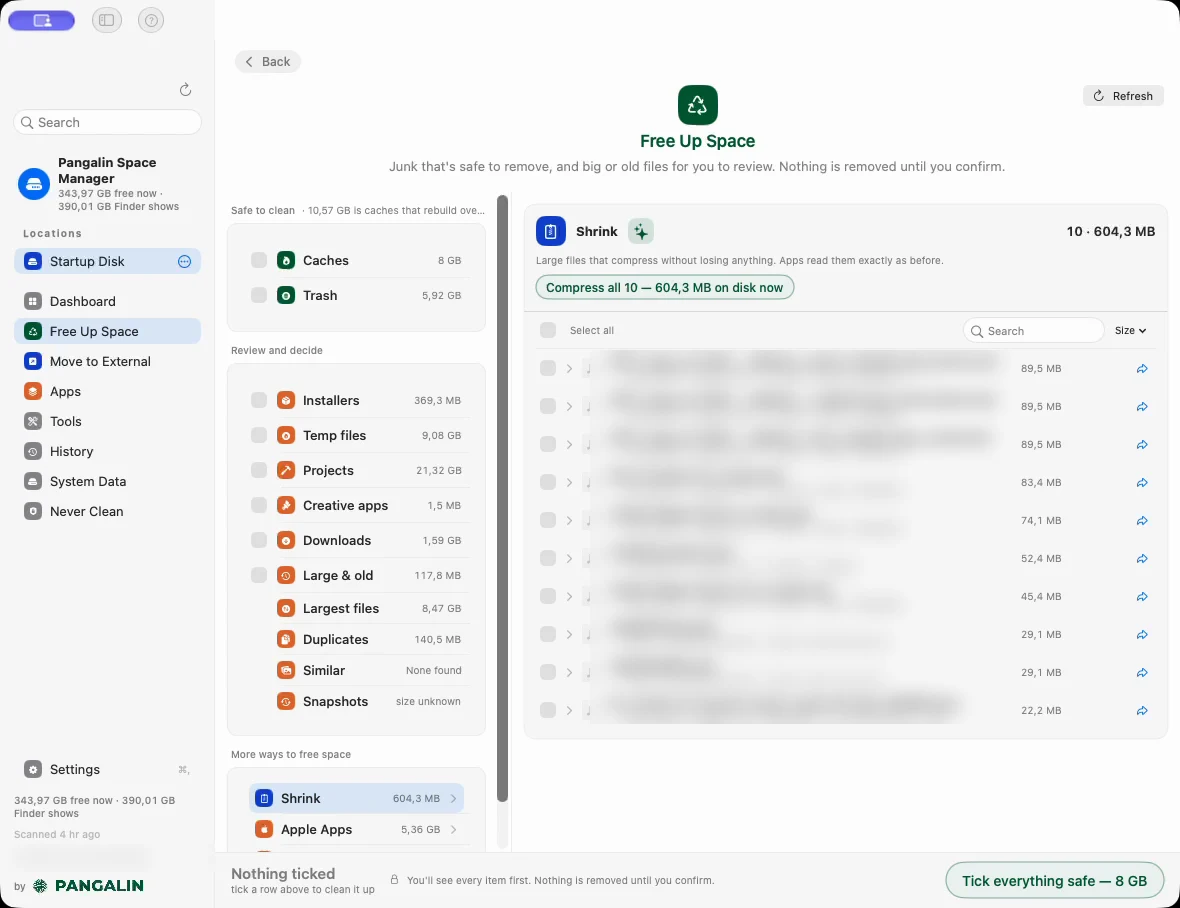
Task: Click the category list vertical scrollbar
Action: [x=503, y=499]
